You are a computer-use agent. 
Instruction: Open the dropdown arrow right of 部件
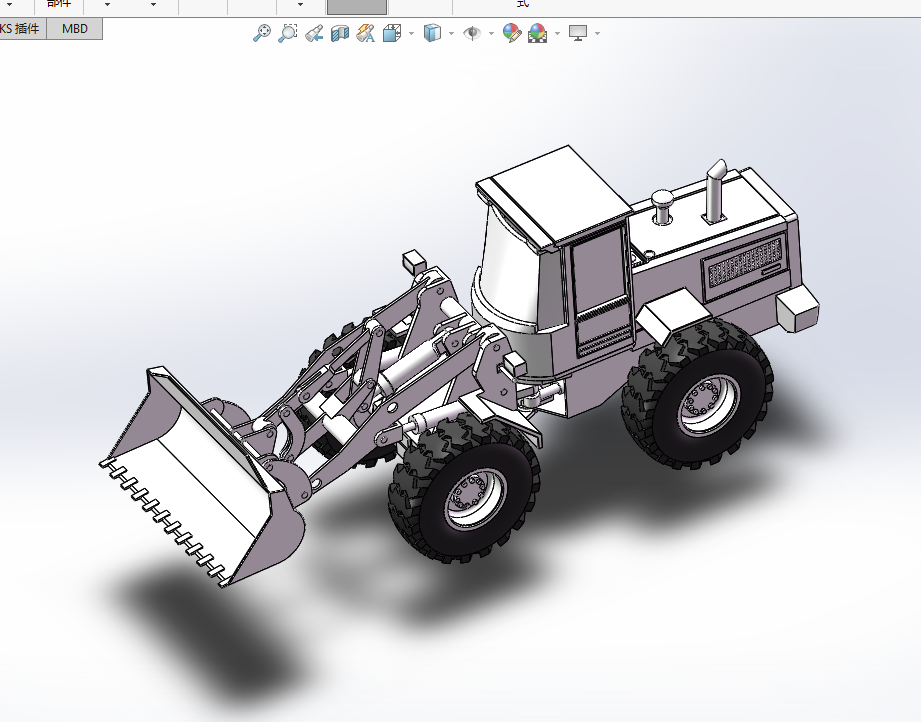(107, 5)
